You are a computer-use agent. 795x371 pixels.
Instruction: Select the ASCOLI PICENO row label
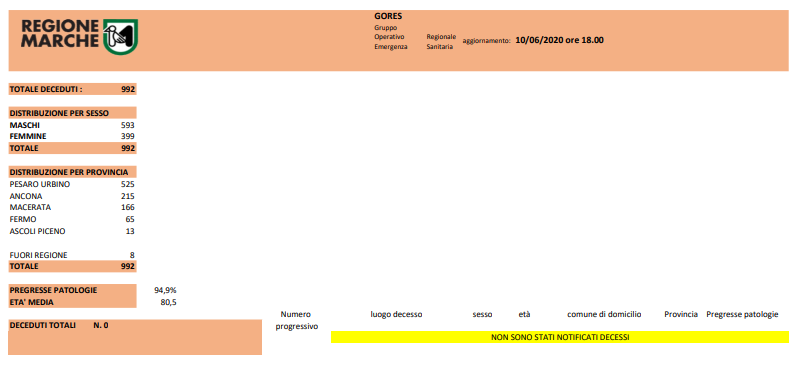point(38,231)
